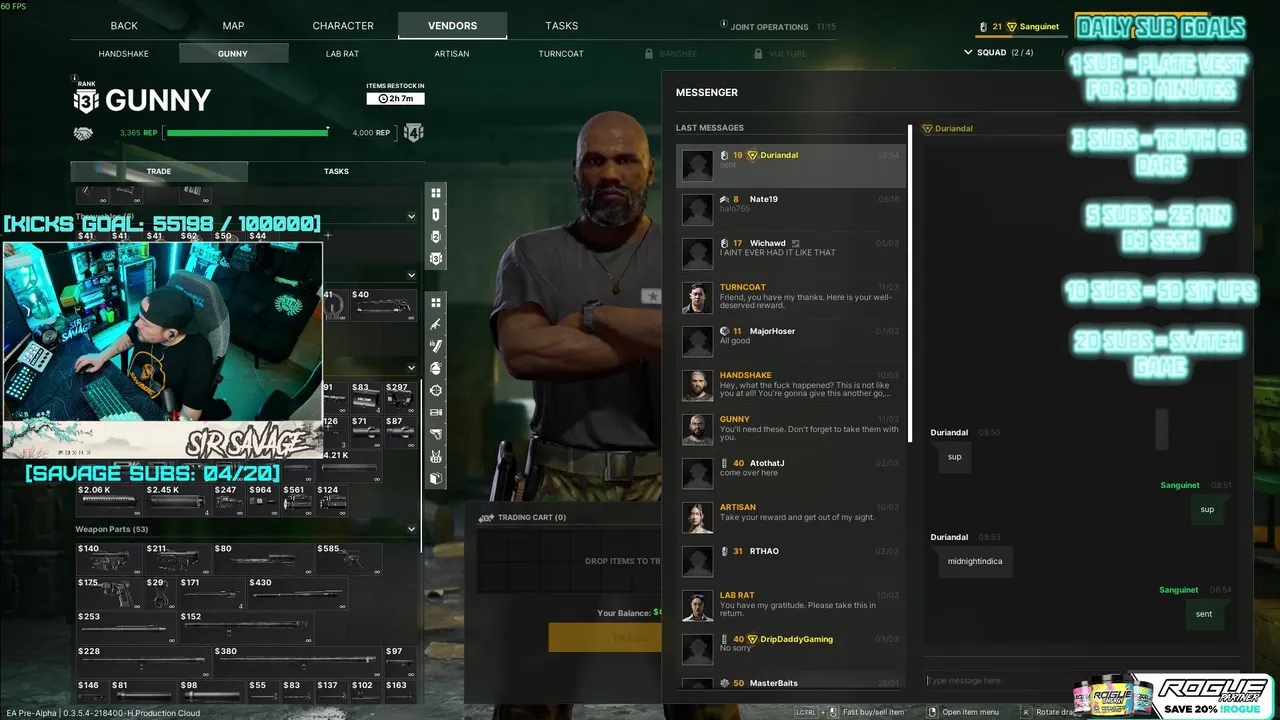Filter by magazines icon

[436, 412]
